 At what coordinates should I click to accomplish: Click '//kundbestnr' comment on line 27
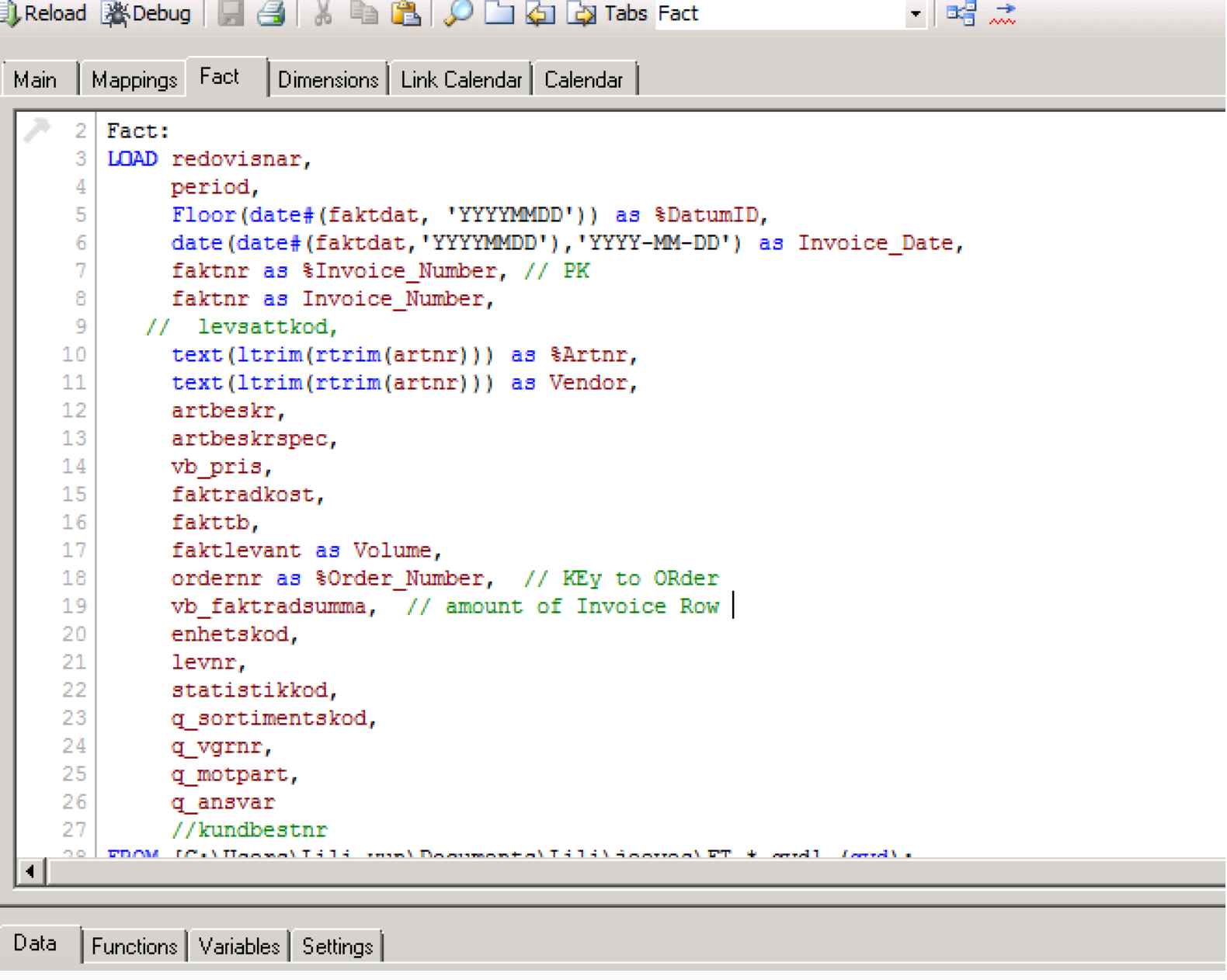coord(249,830)
